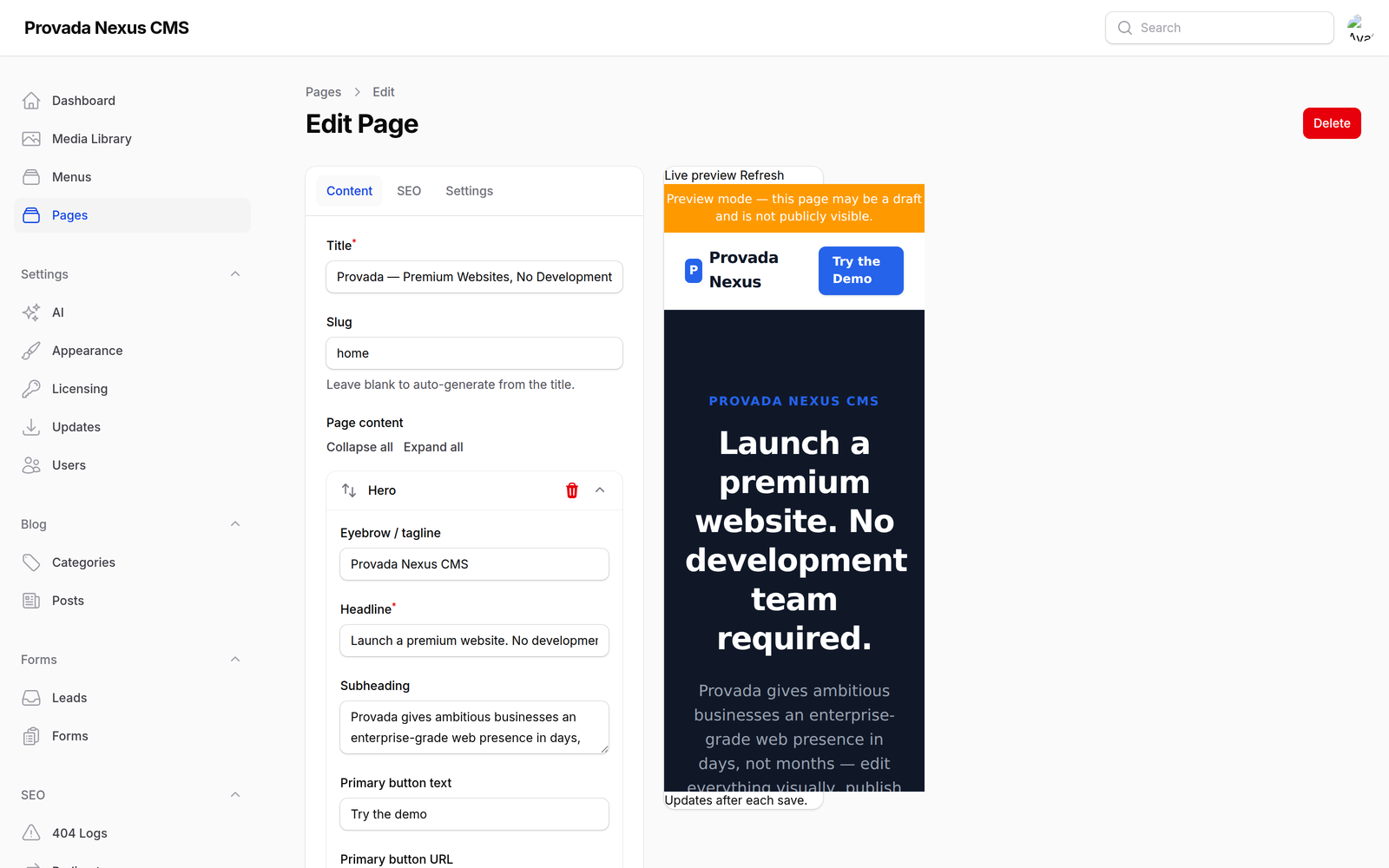
Task: Click the Posts newspaper icon
Action: (x=31, y=601)
